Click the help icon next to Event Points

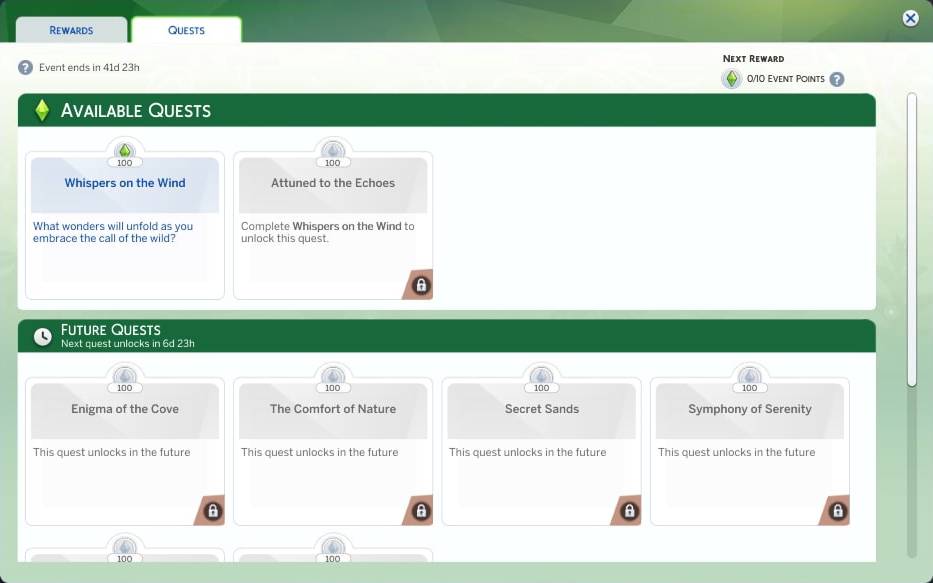837,79
